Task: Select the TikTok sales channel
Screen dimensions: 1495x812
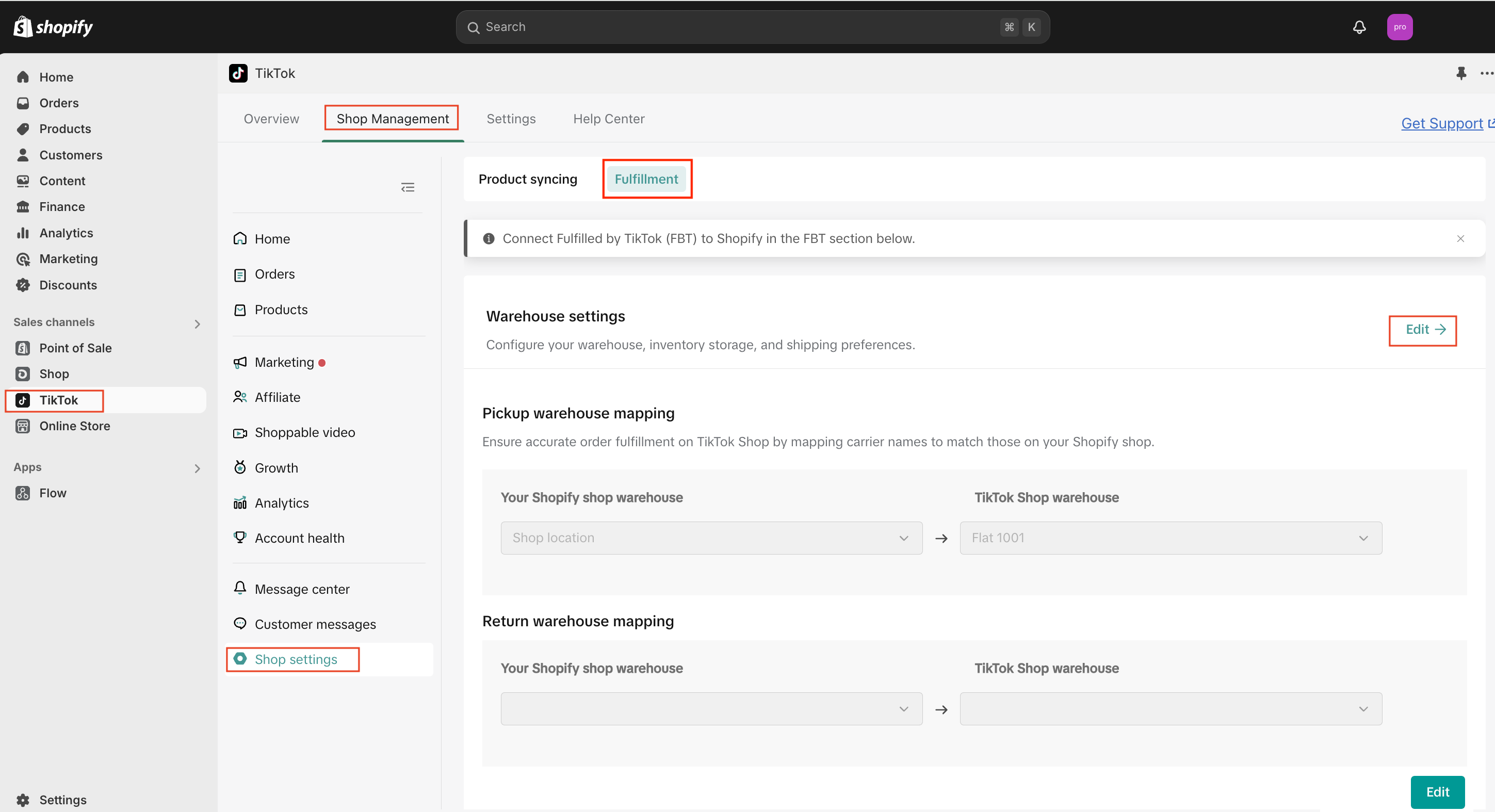Action: click(x=106, y=400)
